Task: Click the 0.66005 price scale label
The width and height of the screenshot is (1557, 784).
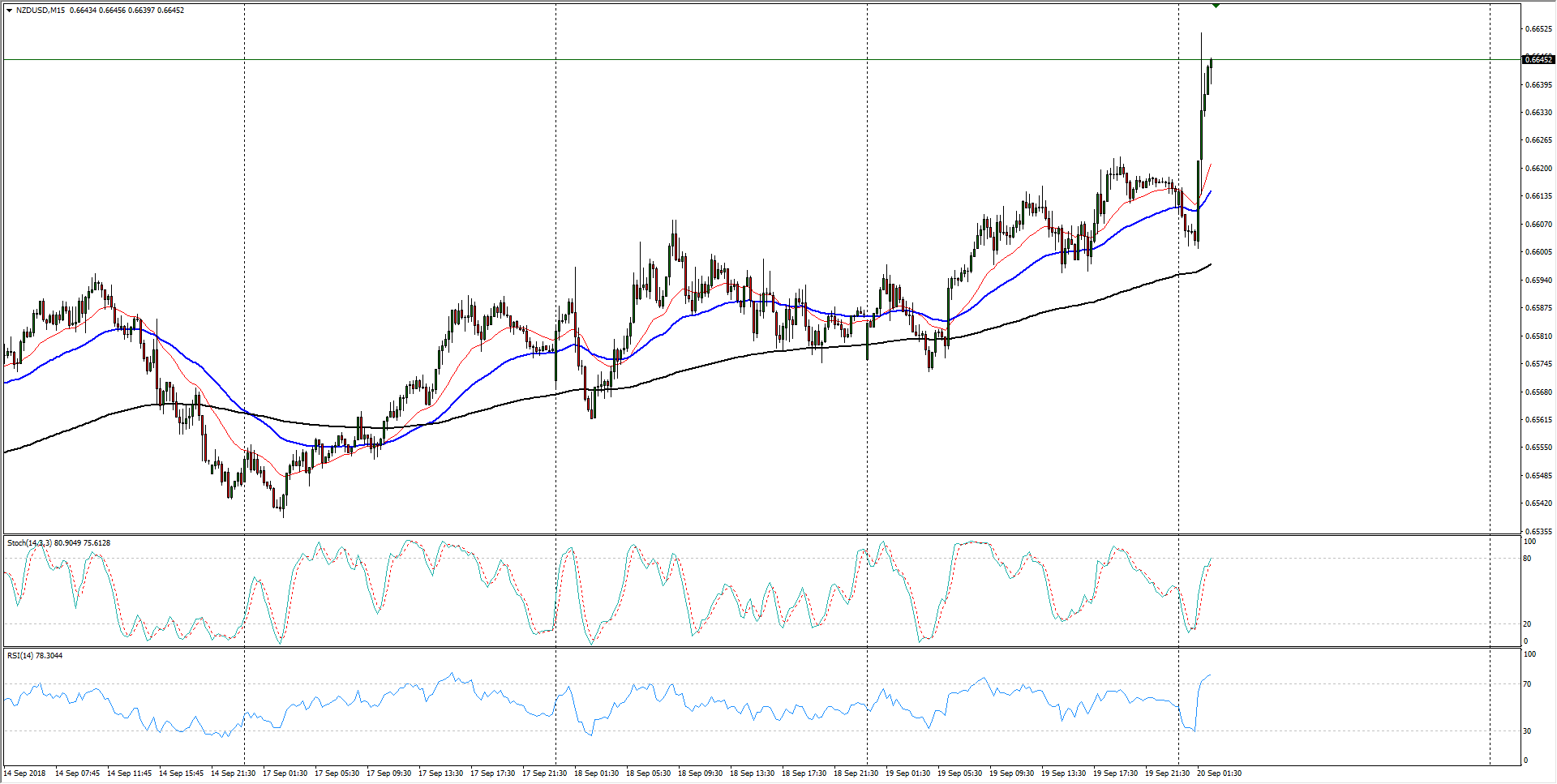Action: pos(1538,252)
